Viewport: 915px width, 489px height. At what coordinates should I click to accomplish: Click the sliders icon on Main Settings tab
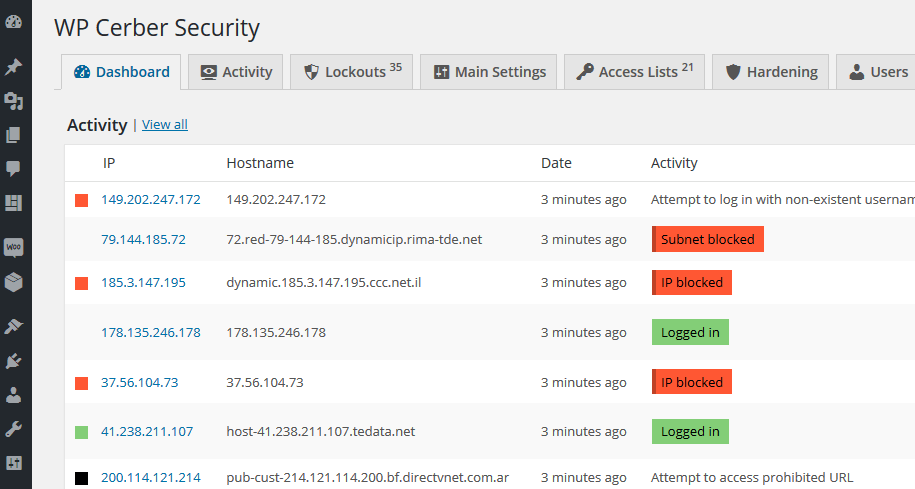pos(442,72)
